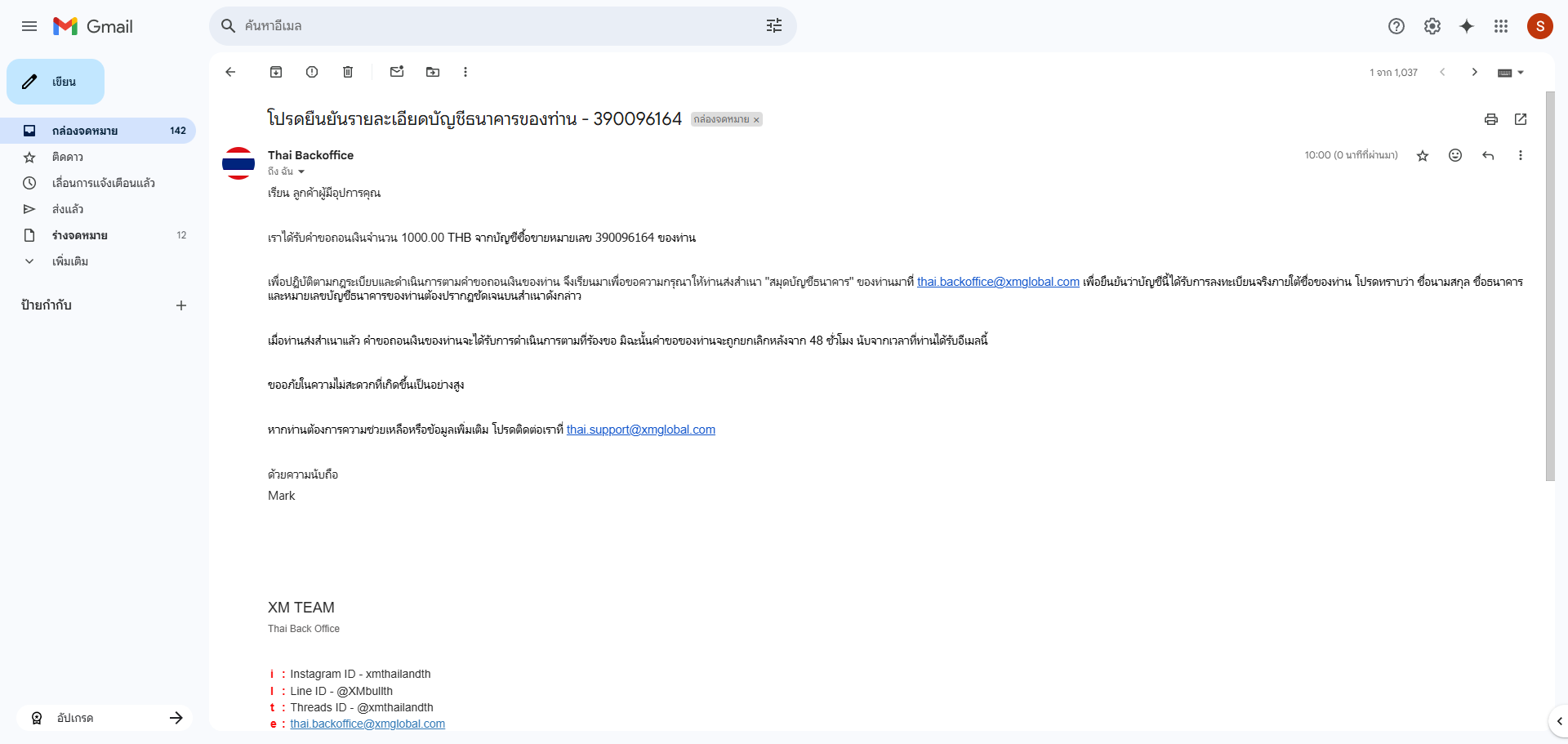The image size is (1568, 744).
Task: Move email to a folder
Action: tap(433, 72)
